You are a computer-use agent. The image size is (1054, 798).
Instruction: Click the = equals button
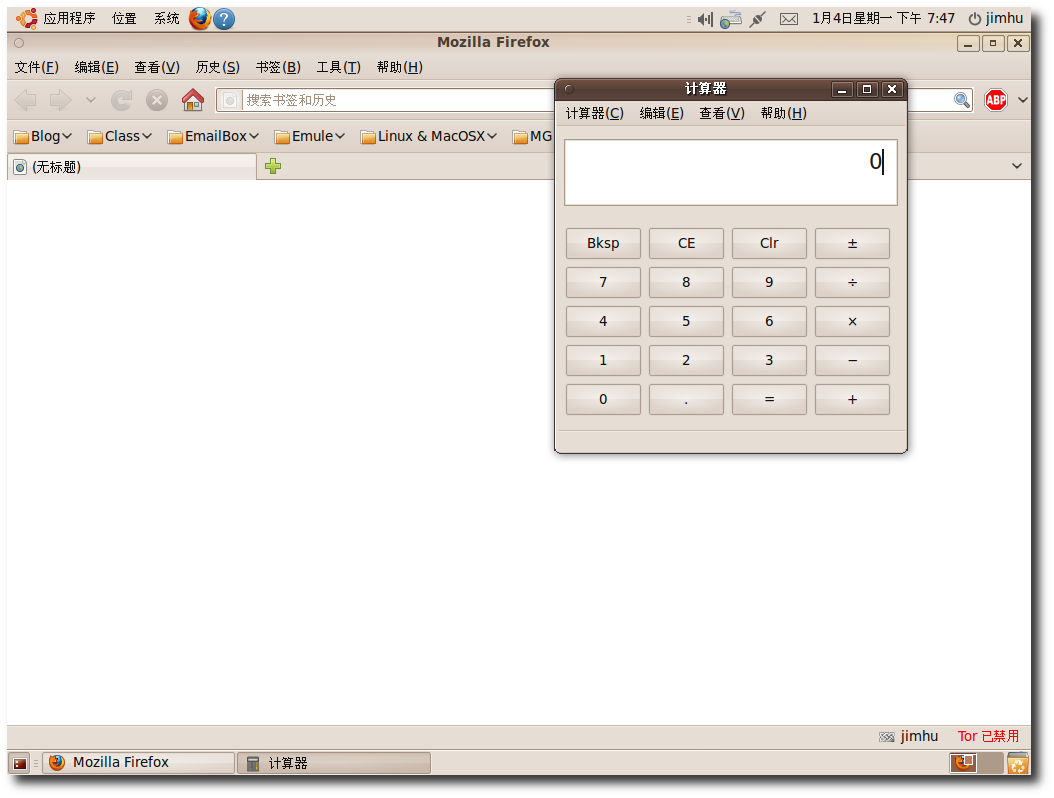click(769, 399)
